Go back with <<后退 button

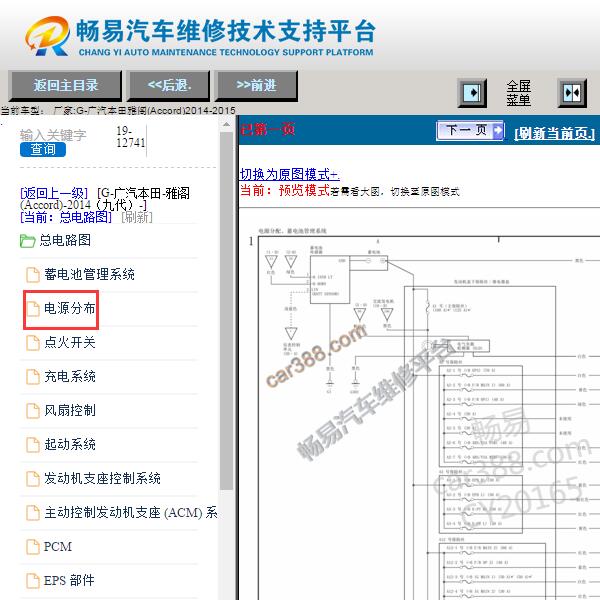point(169,85)
